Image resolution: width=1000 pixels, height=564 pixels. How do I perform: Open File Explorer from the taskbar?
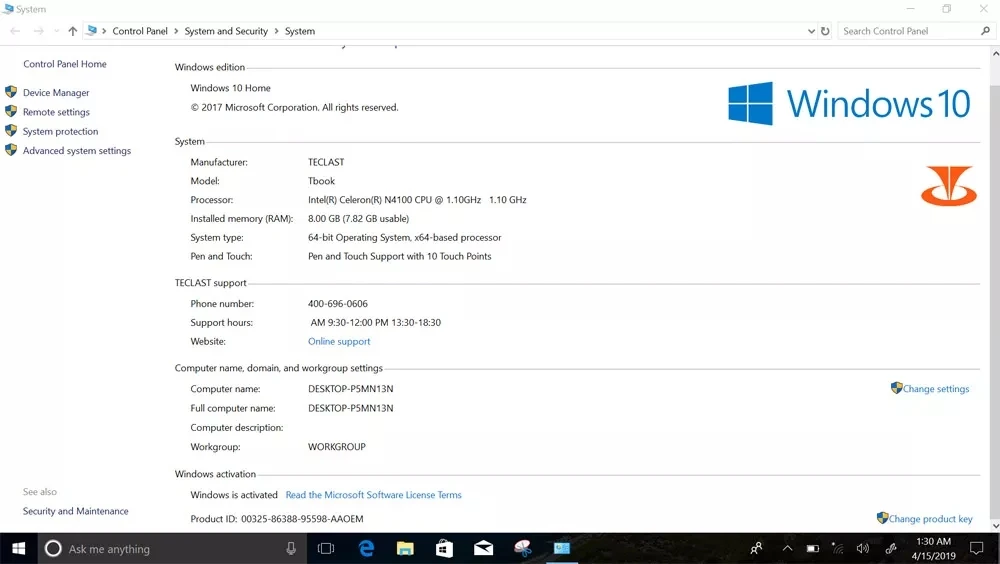point(405,549)
